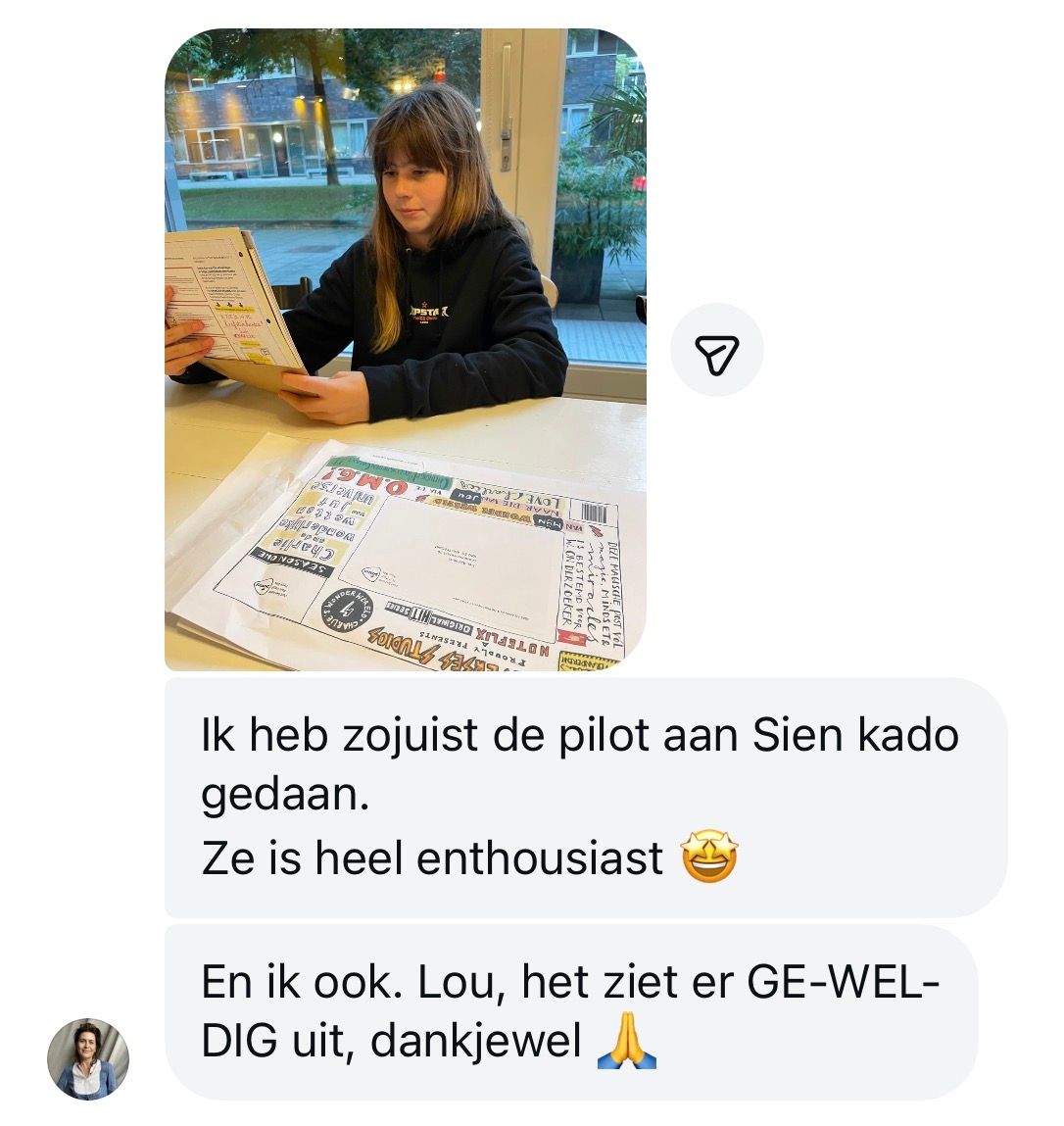Tap the logo on the girl's black hoodie
The image size is (1064, 1126).
pos(428,314)
